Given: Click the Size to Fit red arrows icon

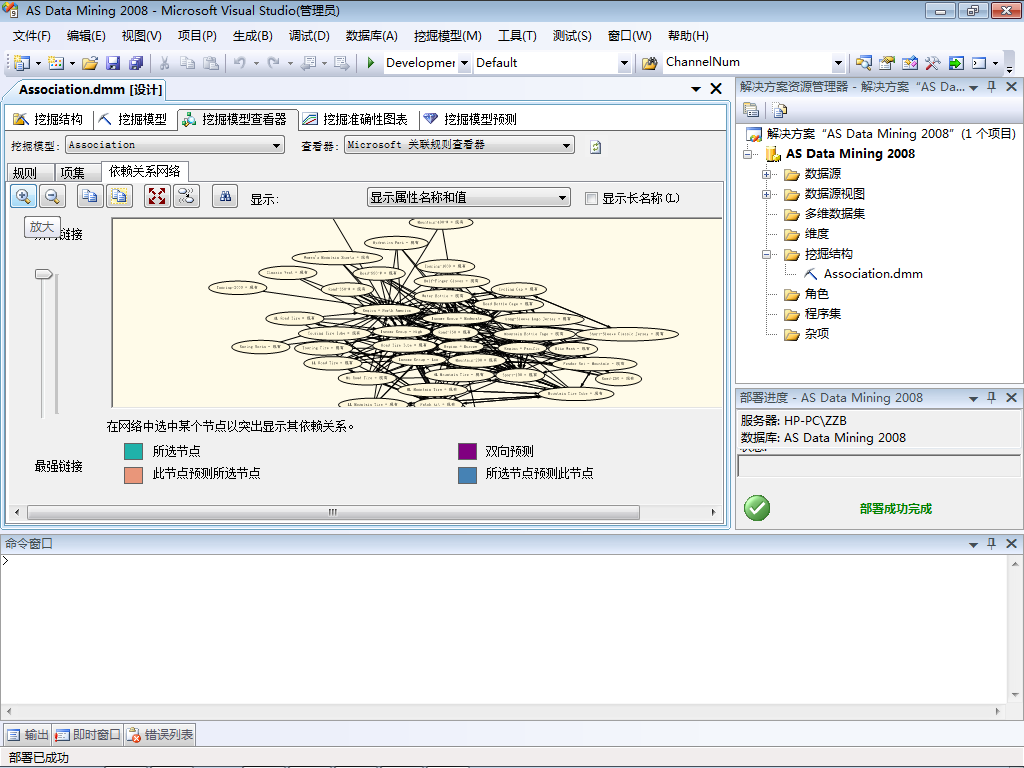Looking at the screenshot, I should click(x=157, y=197).
